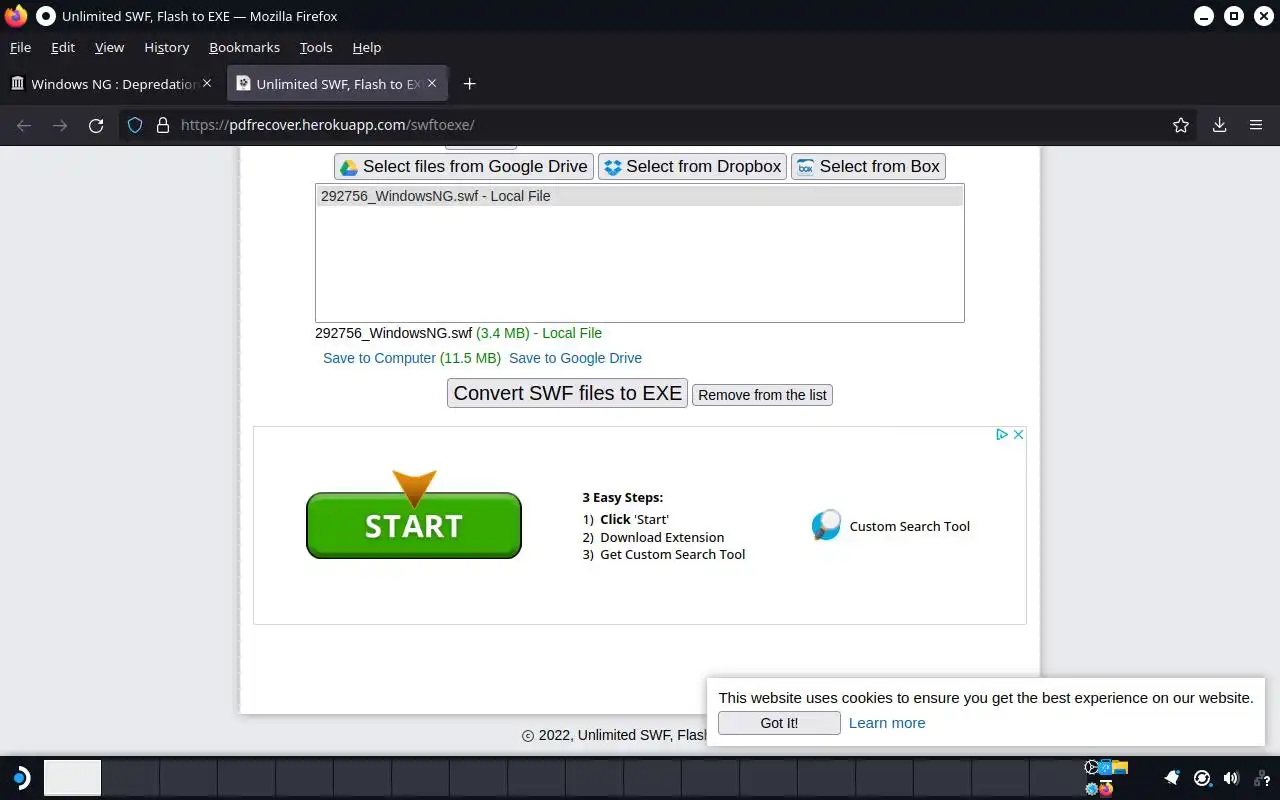This screenshot has width=1280, height=800.
Task: Click the address bar URL field
Action: (x=660, y=125)
